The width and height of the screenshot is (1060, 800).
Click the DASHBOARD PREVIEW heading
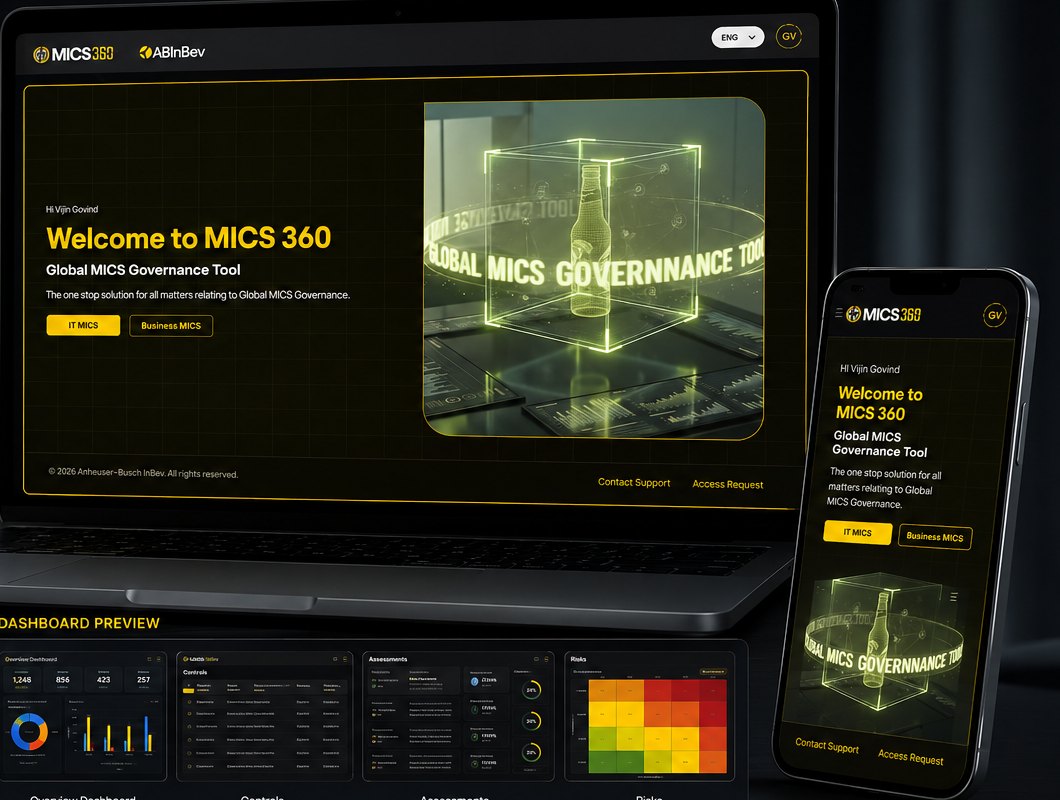(x=80, y=623)
